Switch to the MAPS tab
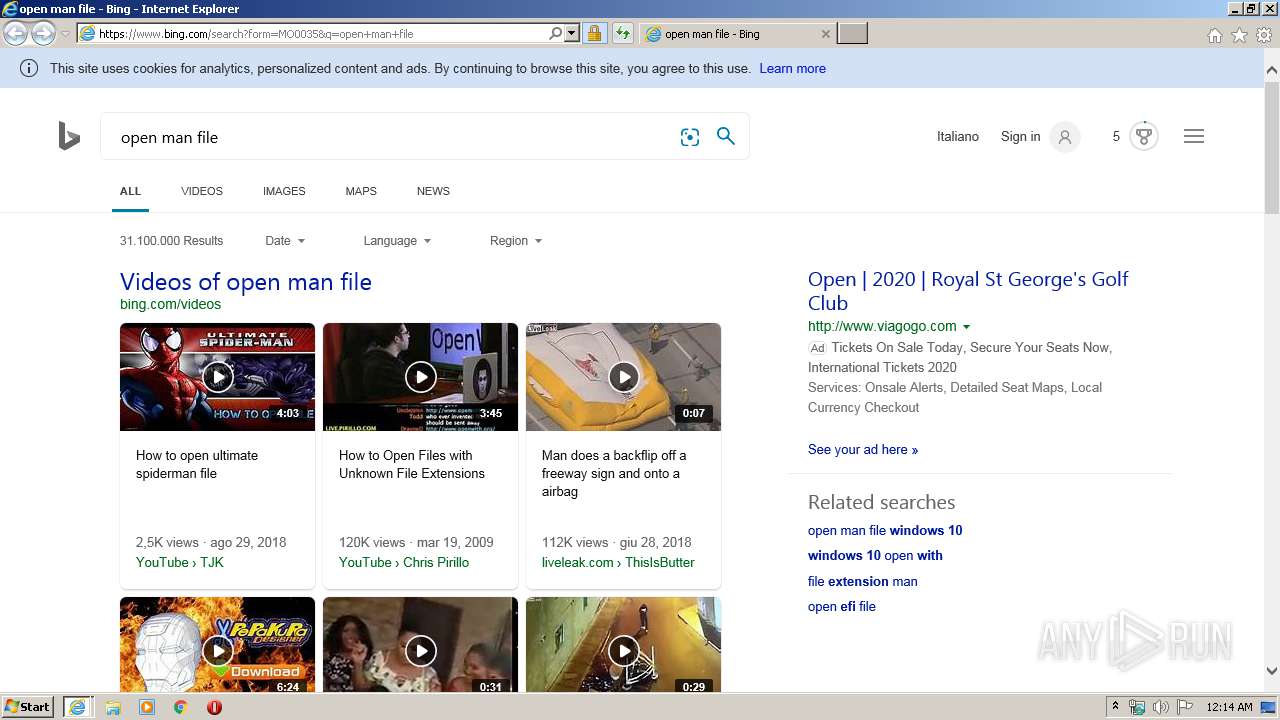Viewport: 1280px width, 720px height. coord(361,191)
